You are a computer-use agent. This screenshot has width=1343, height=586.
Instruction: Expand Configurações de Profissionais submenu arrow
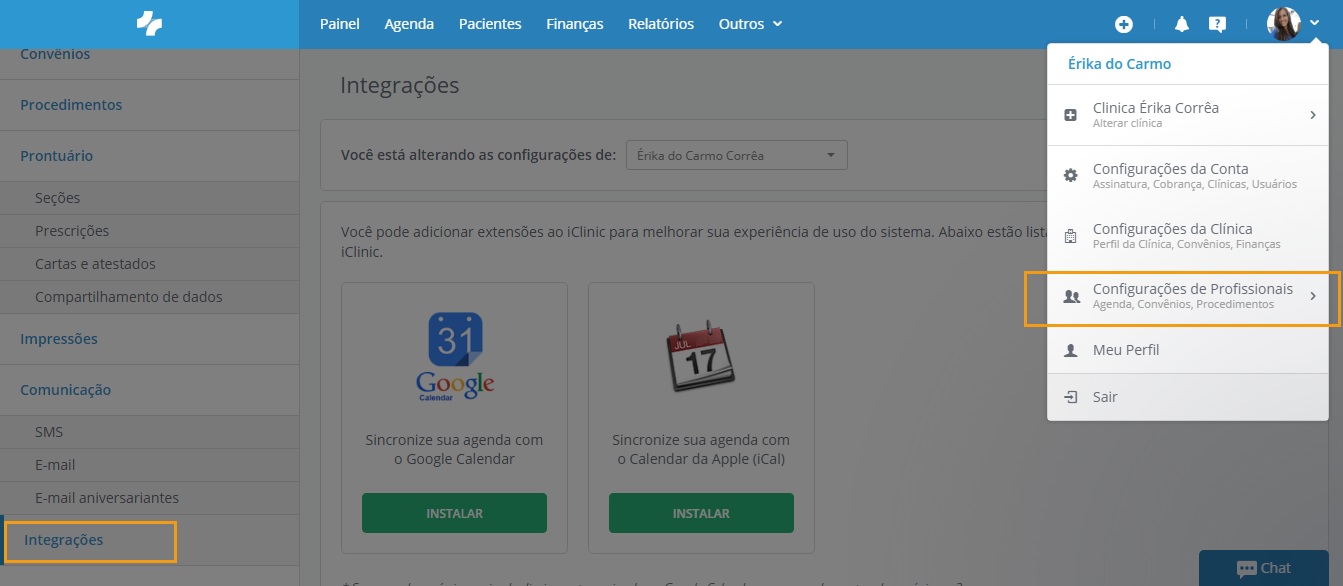(x=1312, y=296)
